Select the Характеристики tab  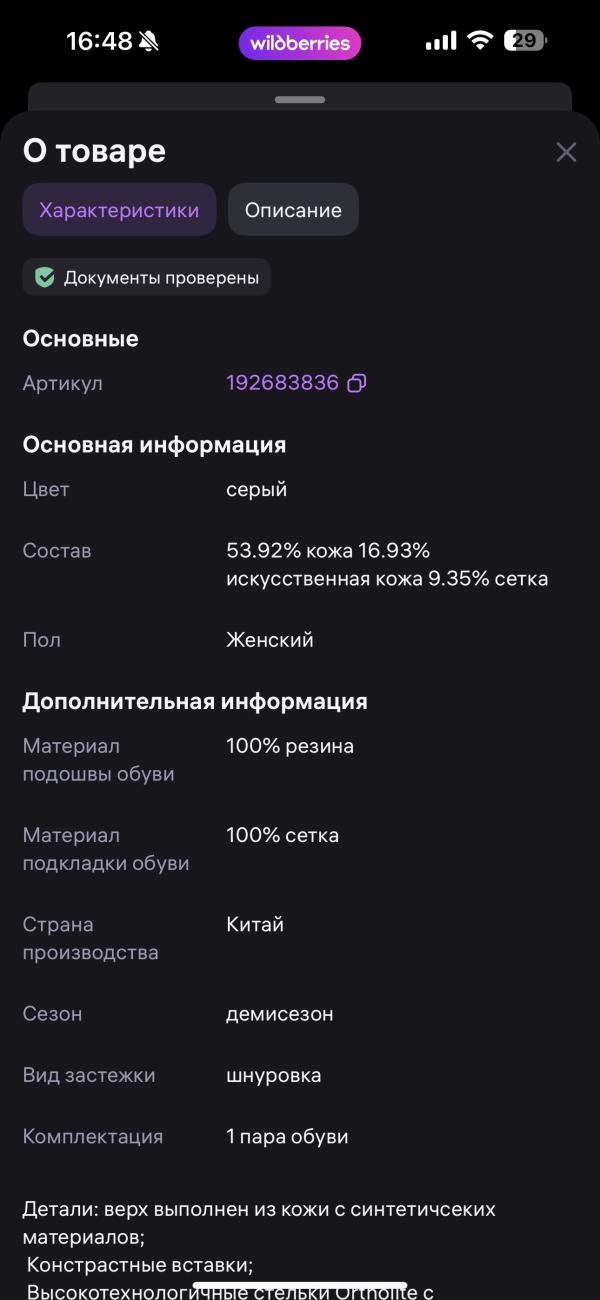[119, 210]
